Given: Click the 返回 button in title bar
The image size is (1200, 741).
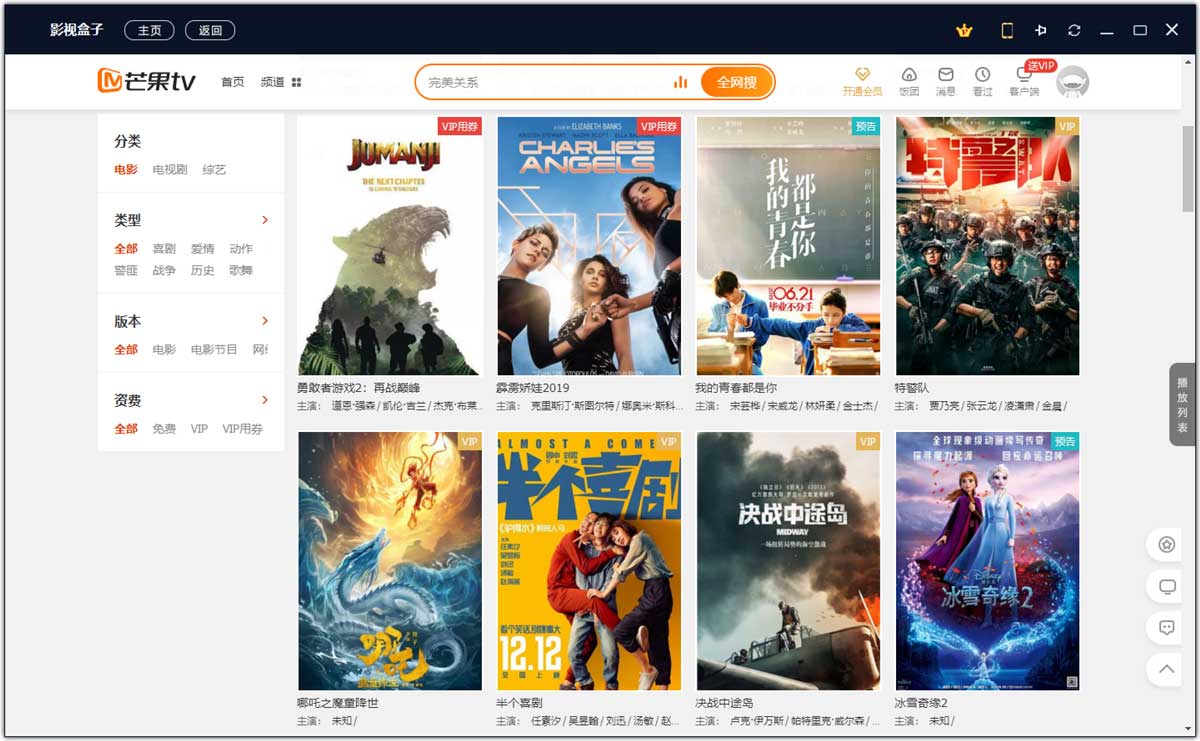Looking at the screenshot, I should (x=210, y=30).
